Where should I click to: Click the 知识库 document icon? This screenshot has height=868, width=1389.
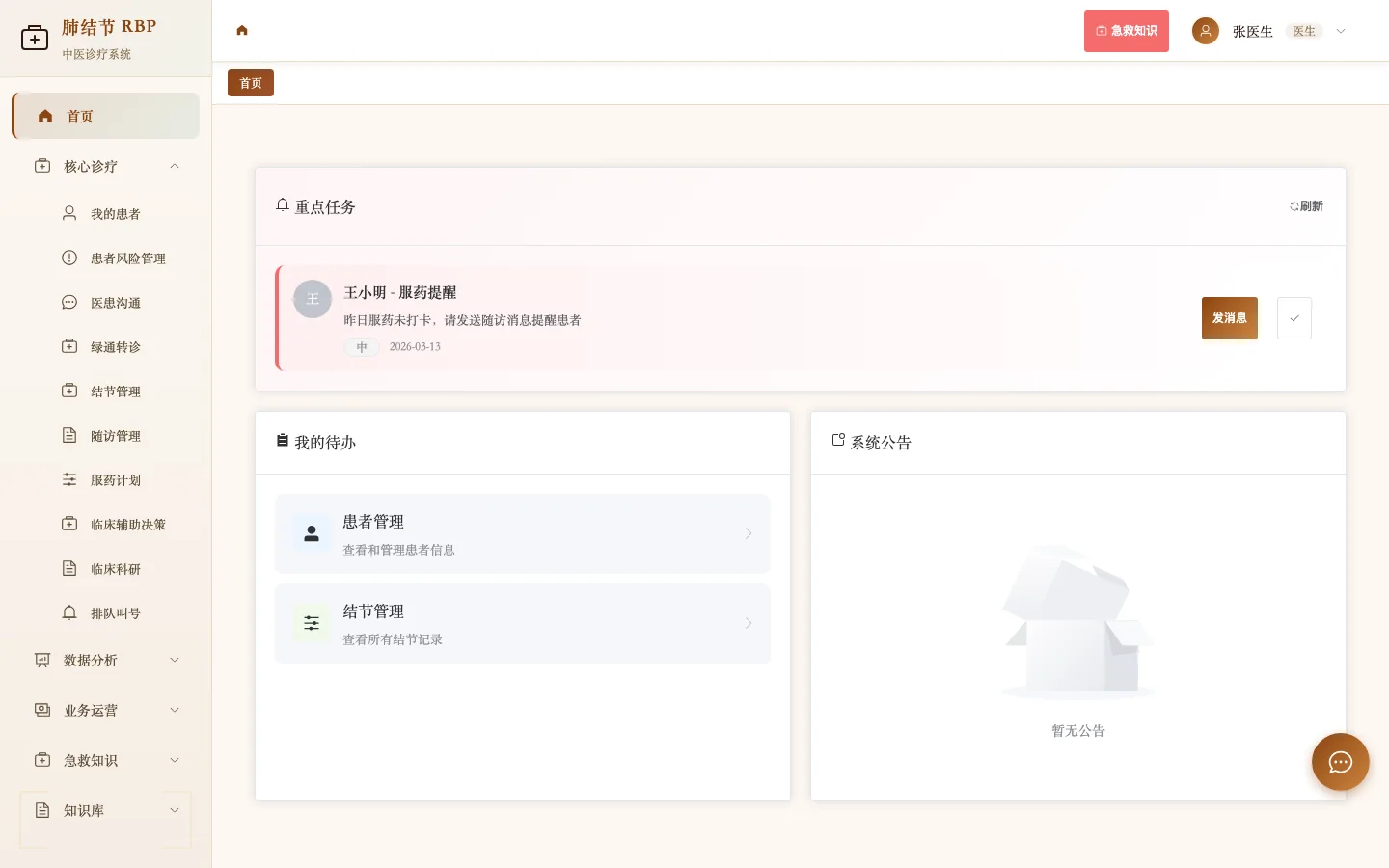pyautogui.click(x=42, y=810)
